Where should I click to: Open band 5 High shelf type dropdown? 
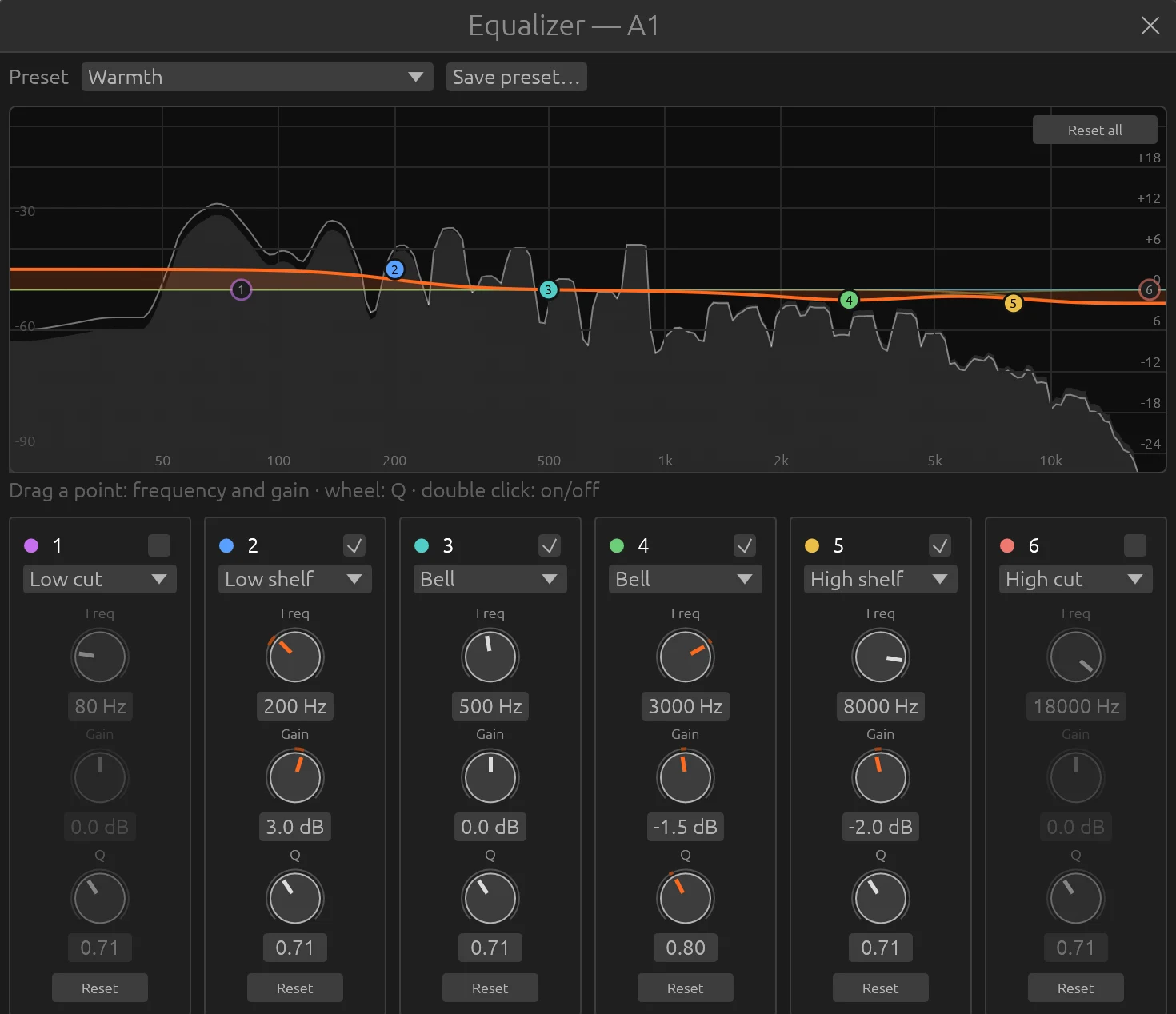click(x=881, y=579)
